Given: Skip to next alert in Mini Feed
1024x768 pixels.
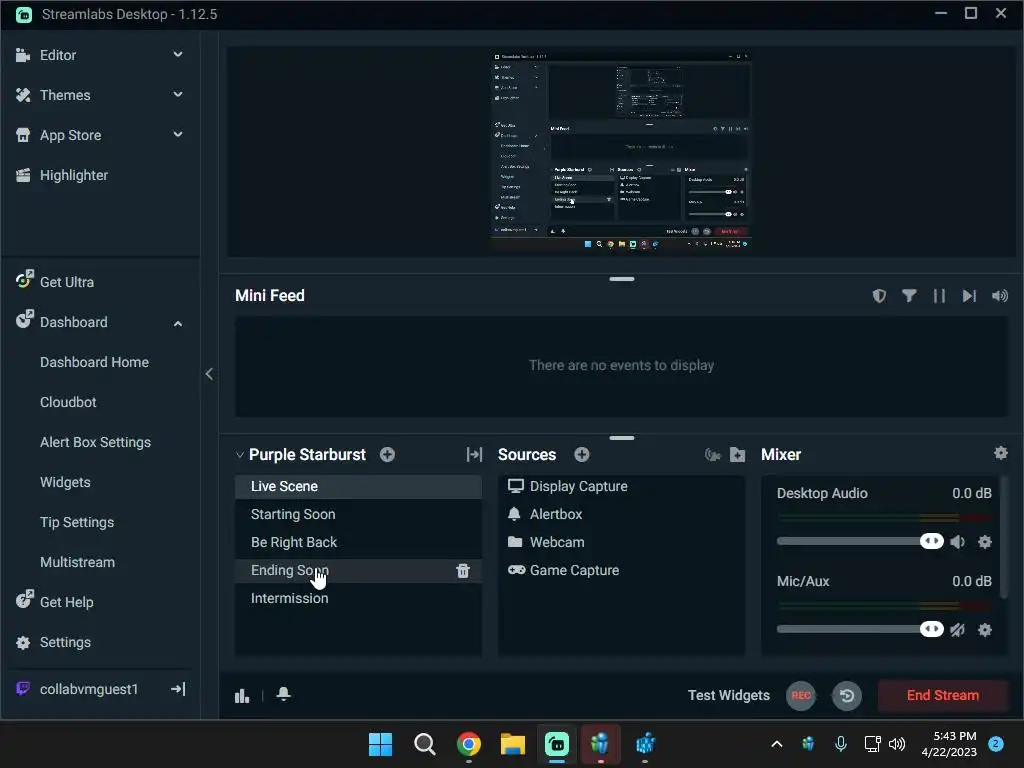Looking at the screenshot, I should [969, 296].
